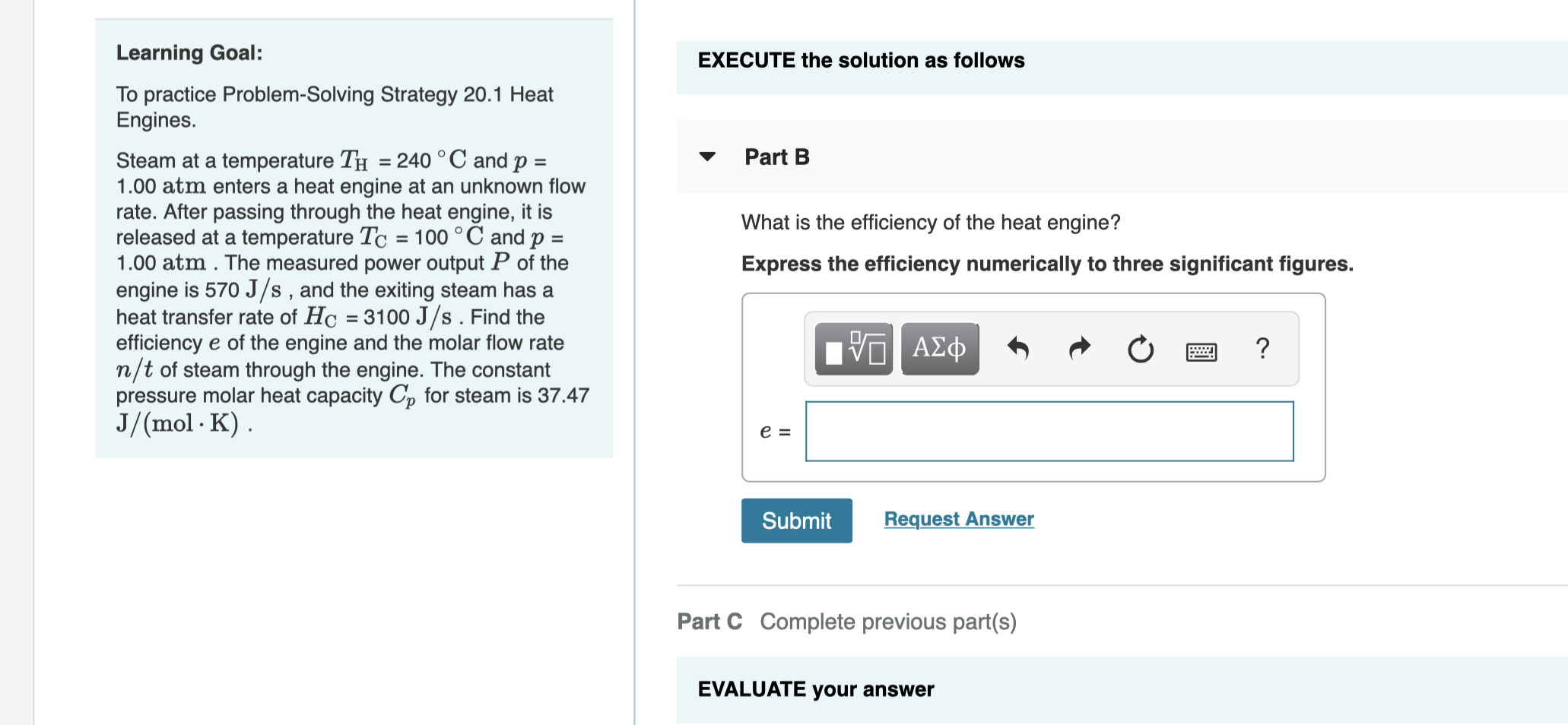
Task: Redo the last equation edit
Action: 1078,348
